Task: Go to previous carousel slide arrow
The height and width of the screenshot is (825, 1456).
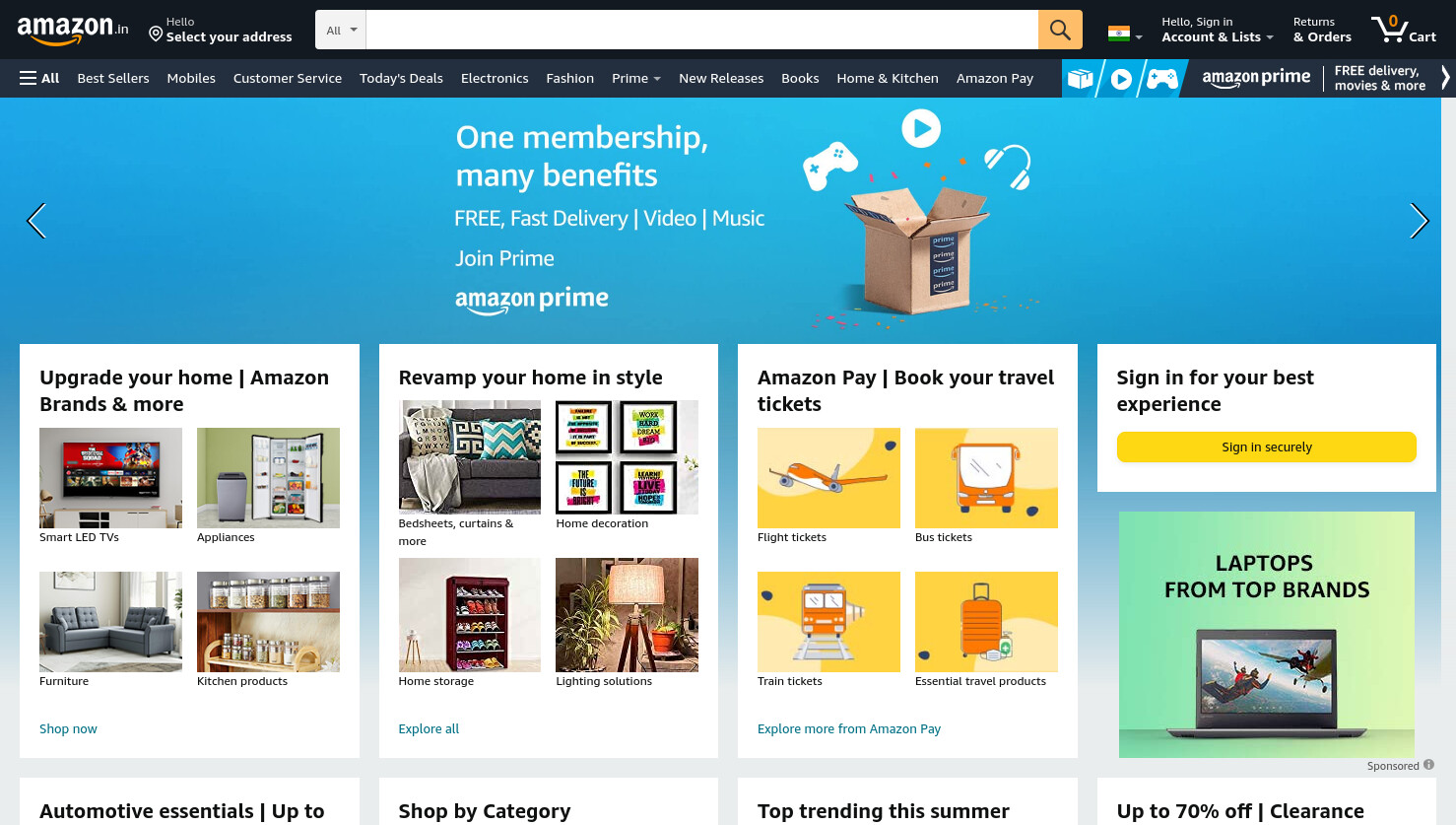Action: [x=36, y=221]
